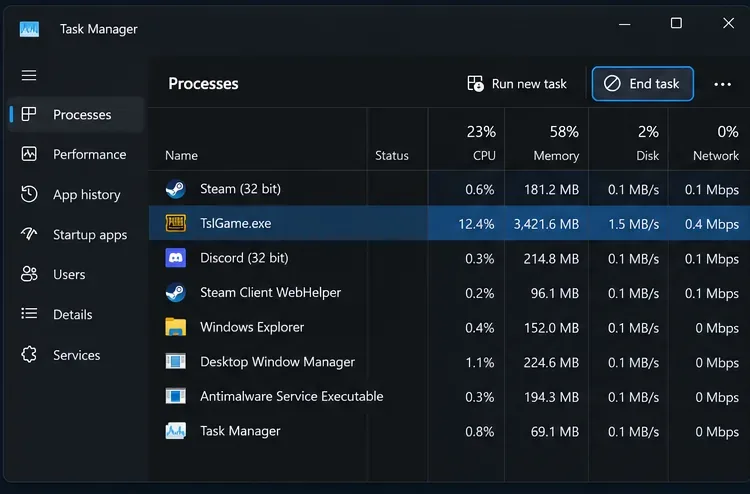Image resolution: width=750 pixels, height=494 pixels.
Task: Click End task button label
Action: click(654, 84)
